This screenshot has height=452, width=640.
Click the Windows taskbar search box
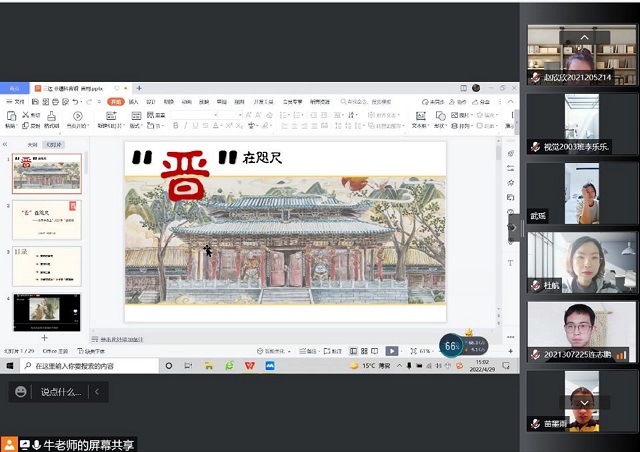click(89, 366)
